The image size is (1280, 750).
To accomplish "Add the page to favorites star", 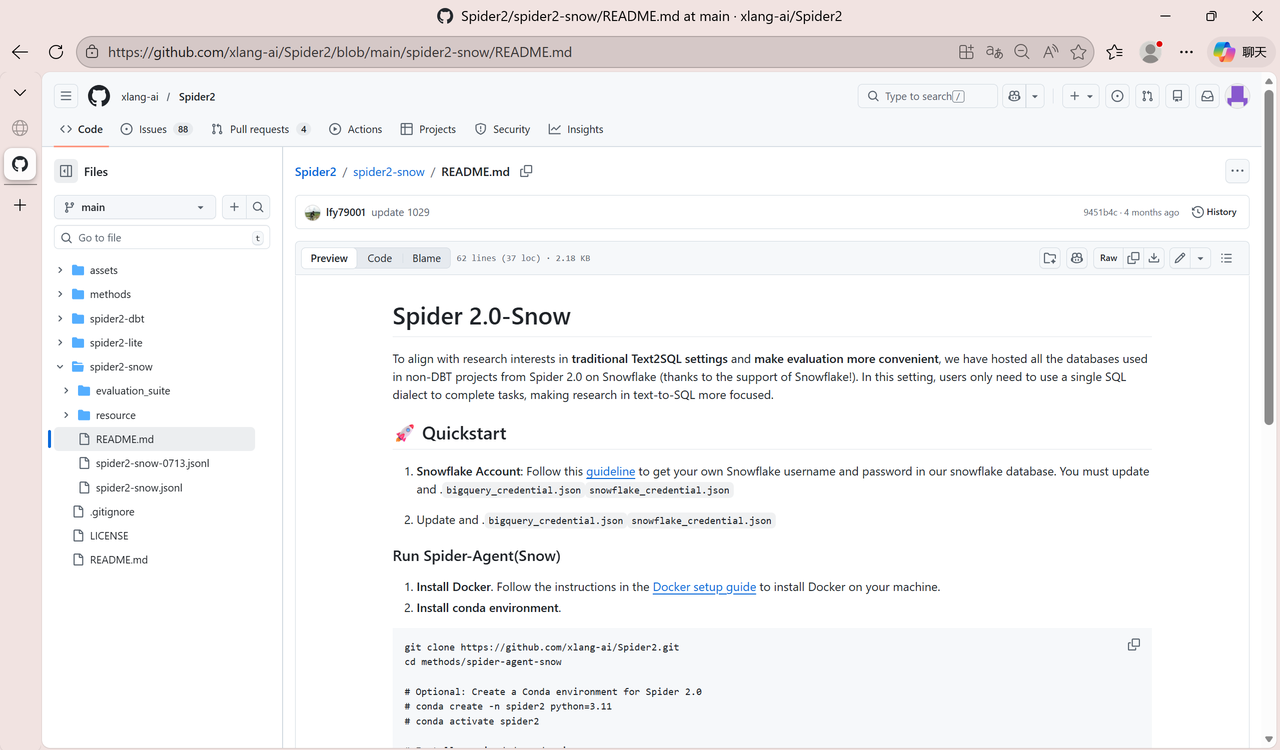I will [1078, 52].
